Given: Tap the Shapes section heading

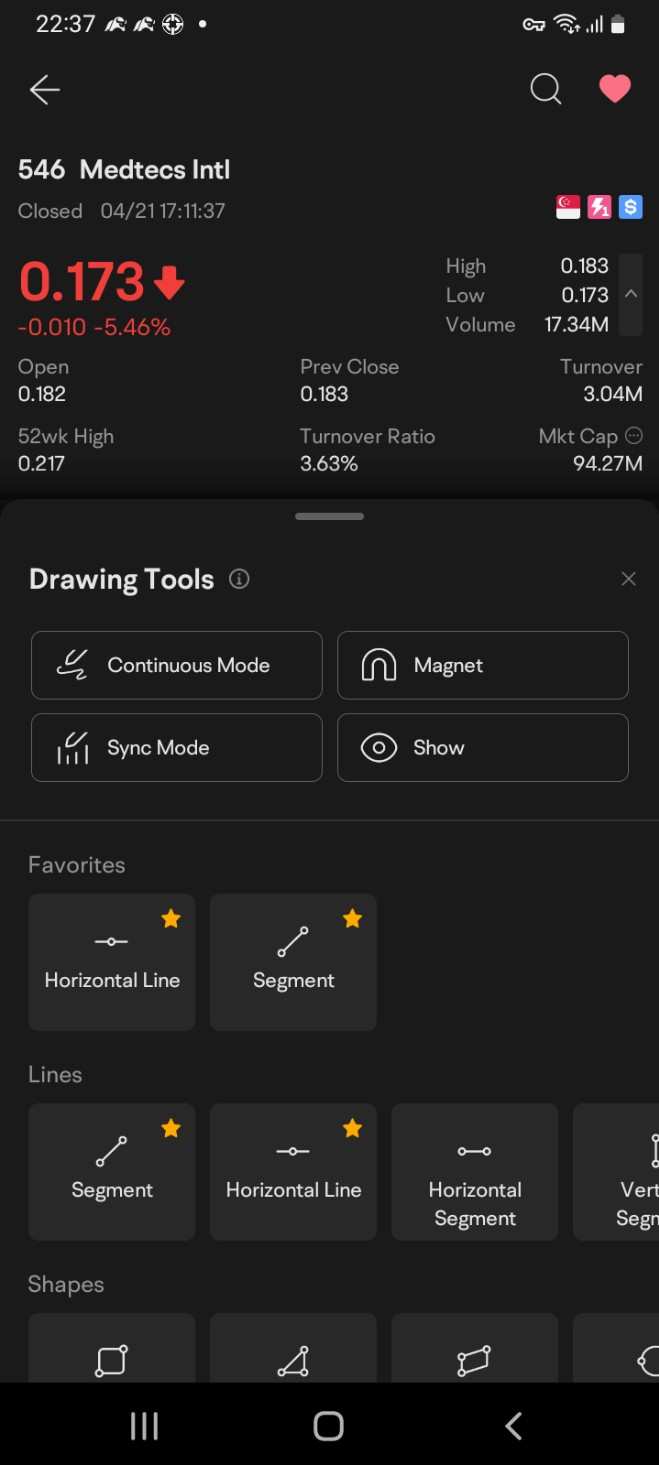Looking at the screenshot, I should click(x=66, y=1285).
